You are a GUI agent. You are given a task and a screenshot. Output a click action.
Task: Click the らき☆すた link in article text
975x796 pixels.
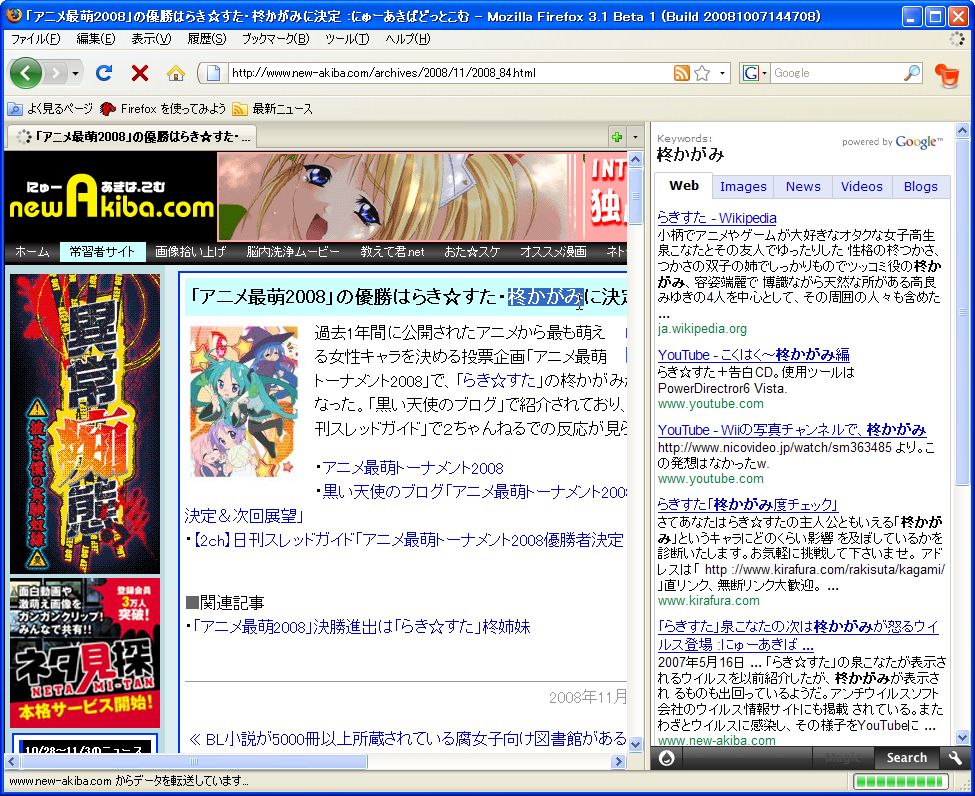click(x=498, y=380)
